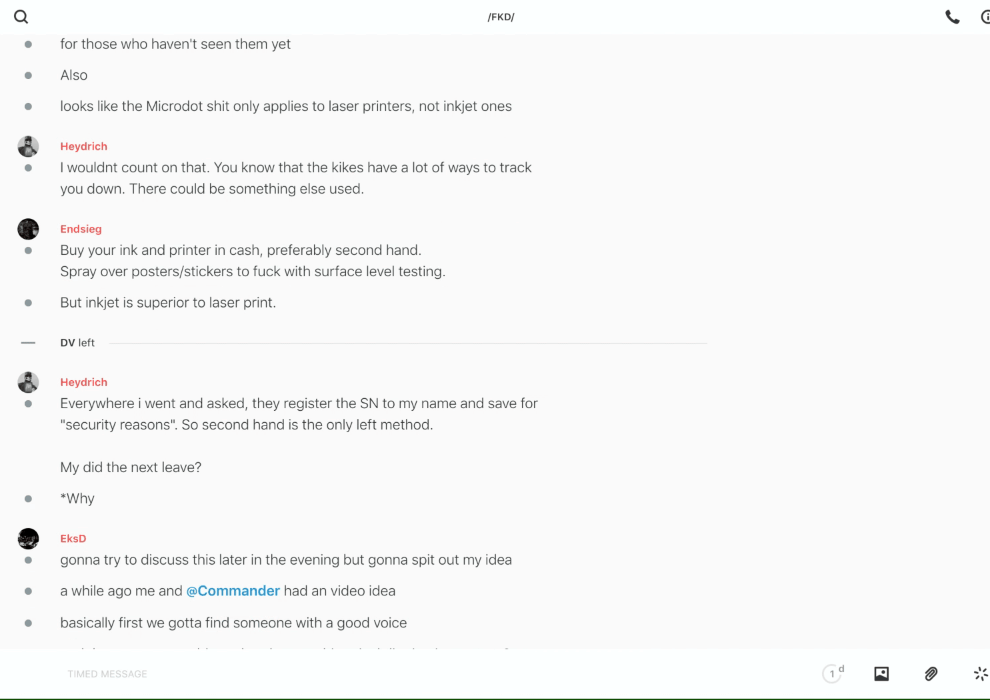990x700 pixels.
Task: Open the conversation search magnifier
Action: pyautogui.click(x=21, y=17)
